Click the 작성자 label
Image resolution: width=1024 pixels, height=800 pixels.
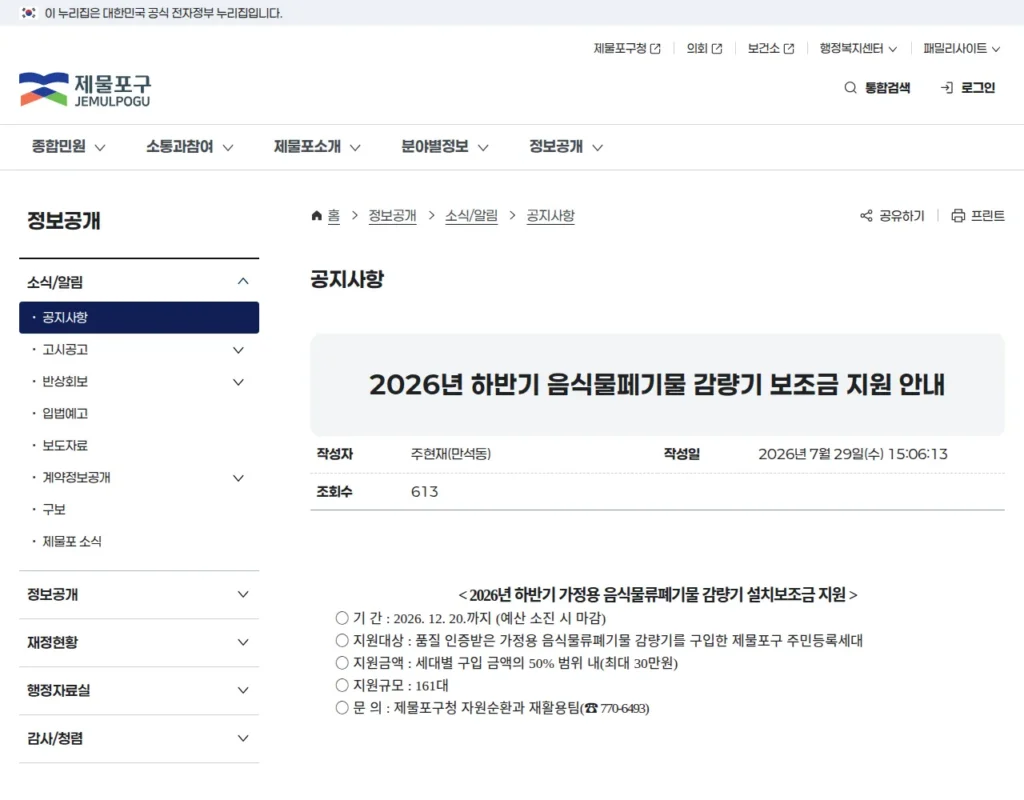click(x=334, y=454)
